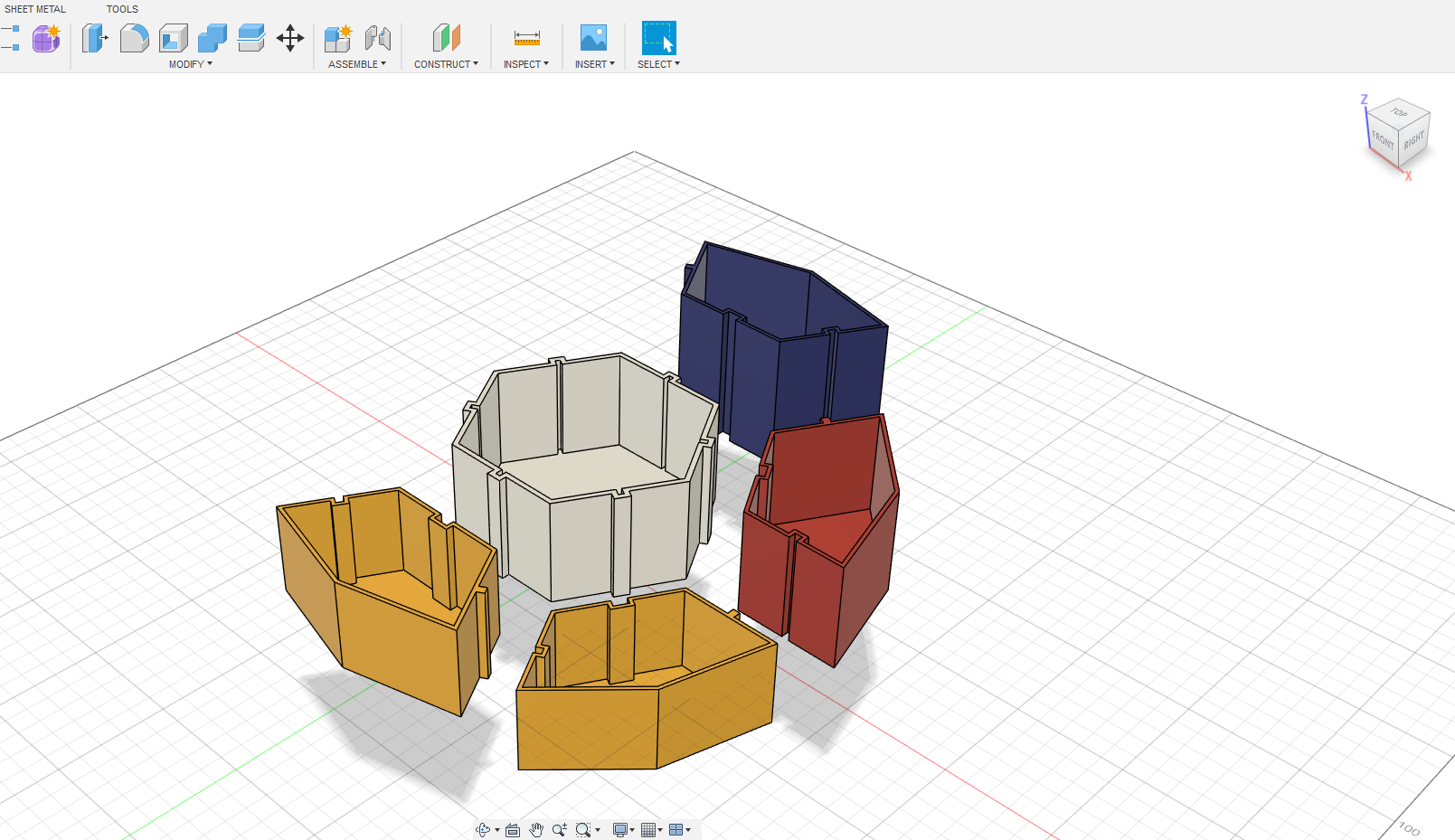Activate the Move/Copy tool
Viewport: 1455px width, 840px height.
(290, 38)
